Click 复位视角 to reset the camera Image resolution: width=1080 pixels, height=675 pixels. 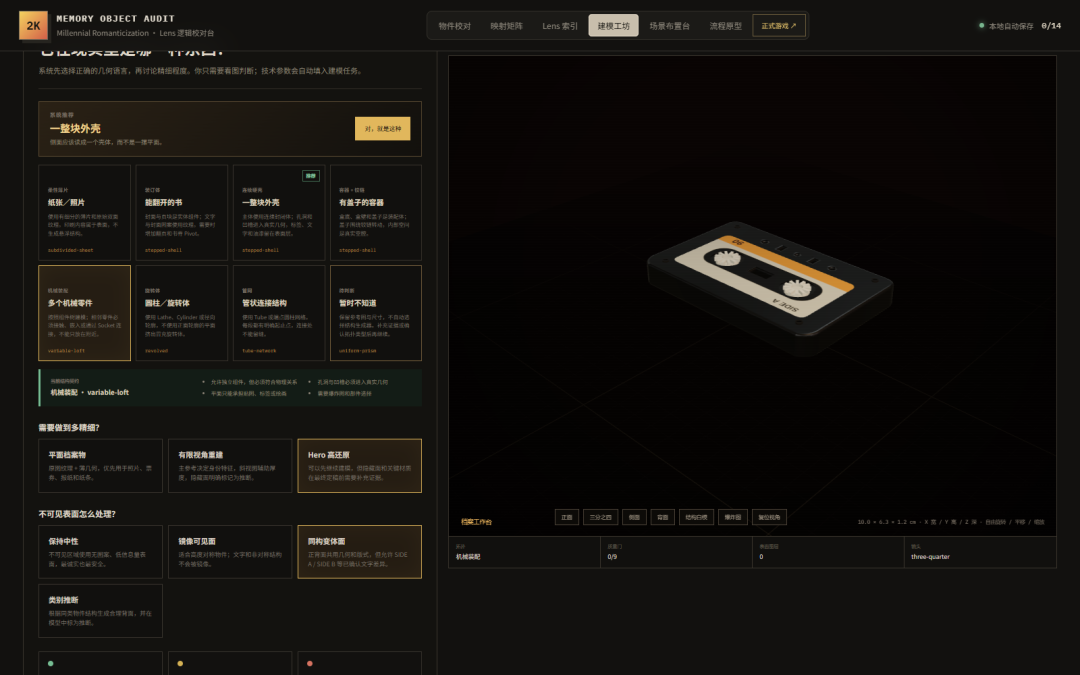tap(769, 517)
